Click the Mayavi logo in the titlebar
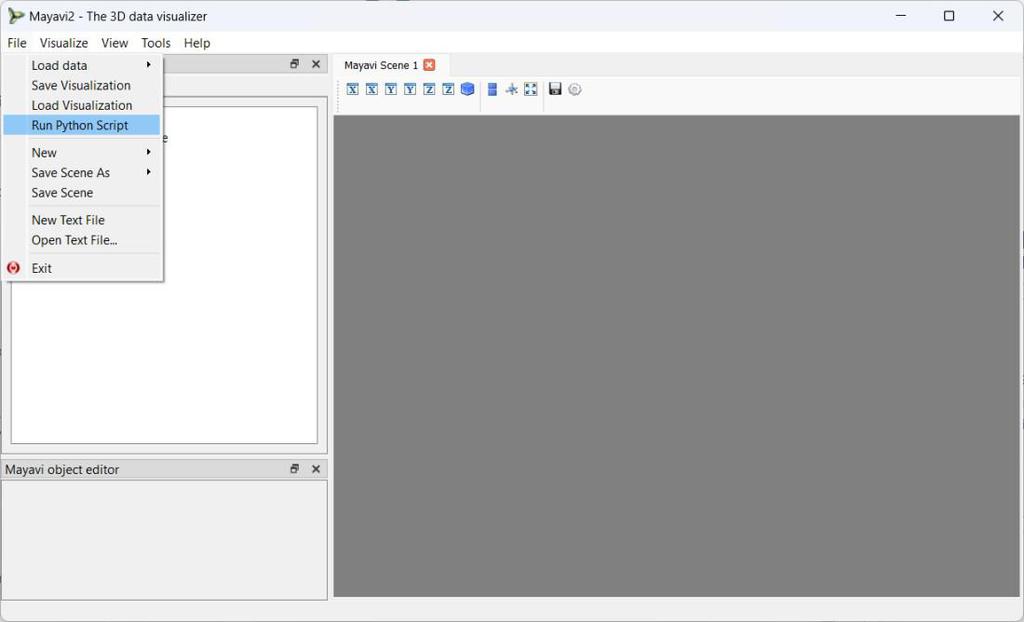This screenshot has height=622, width=1024. tap(15, 15)
